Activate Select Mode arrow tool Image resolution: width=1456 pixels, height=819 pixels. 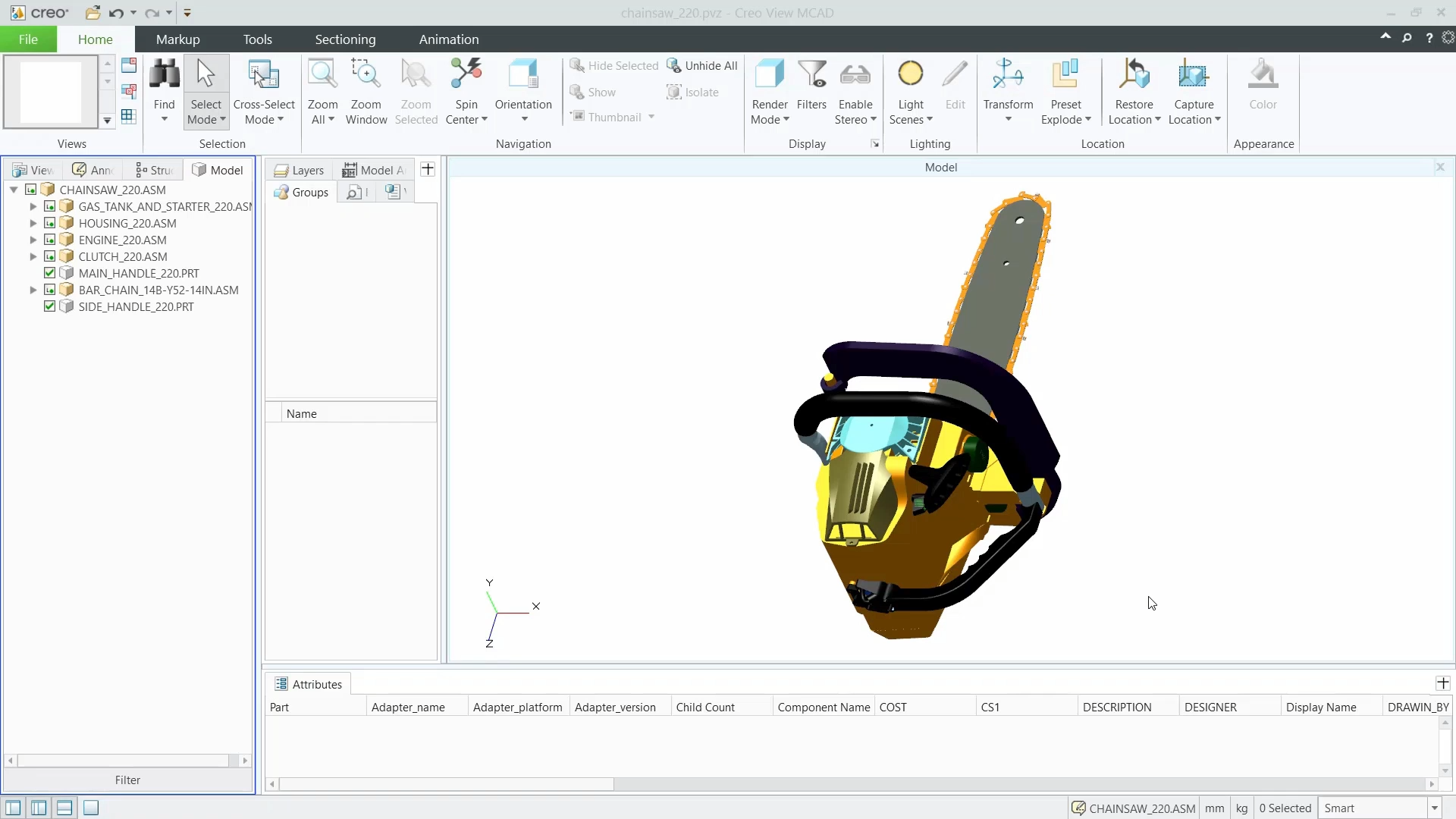(206, 76)
